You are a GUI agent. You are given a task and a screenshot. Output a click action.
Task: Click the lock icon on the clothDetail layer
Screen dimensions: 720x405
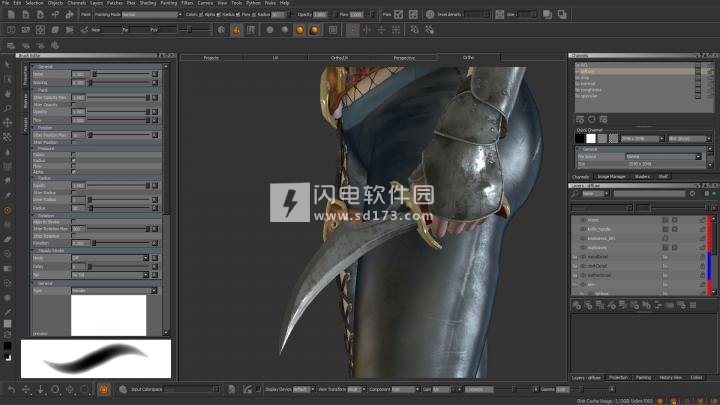click(702, 266)
